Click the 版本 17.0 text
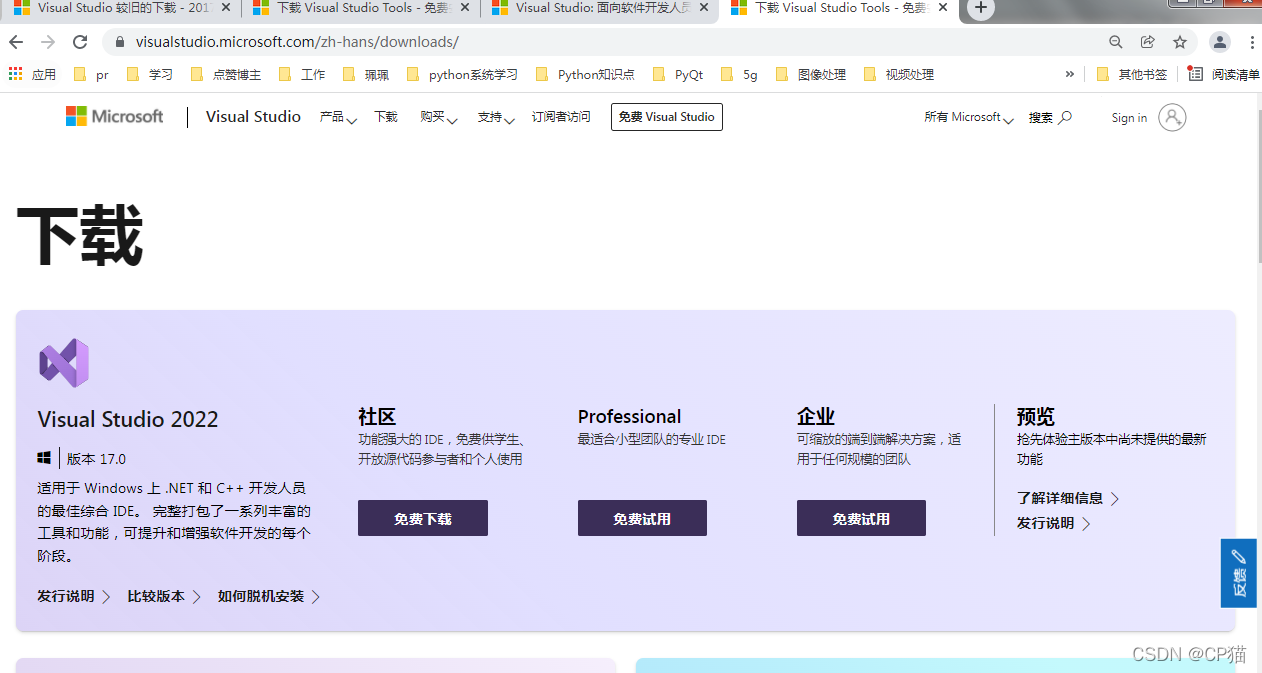 [x=96, y=459]
